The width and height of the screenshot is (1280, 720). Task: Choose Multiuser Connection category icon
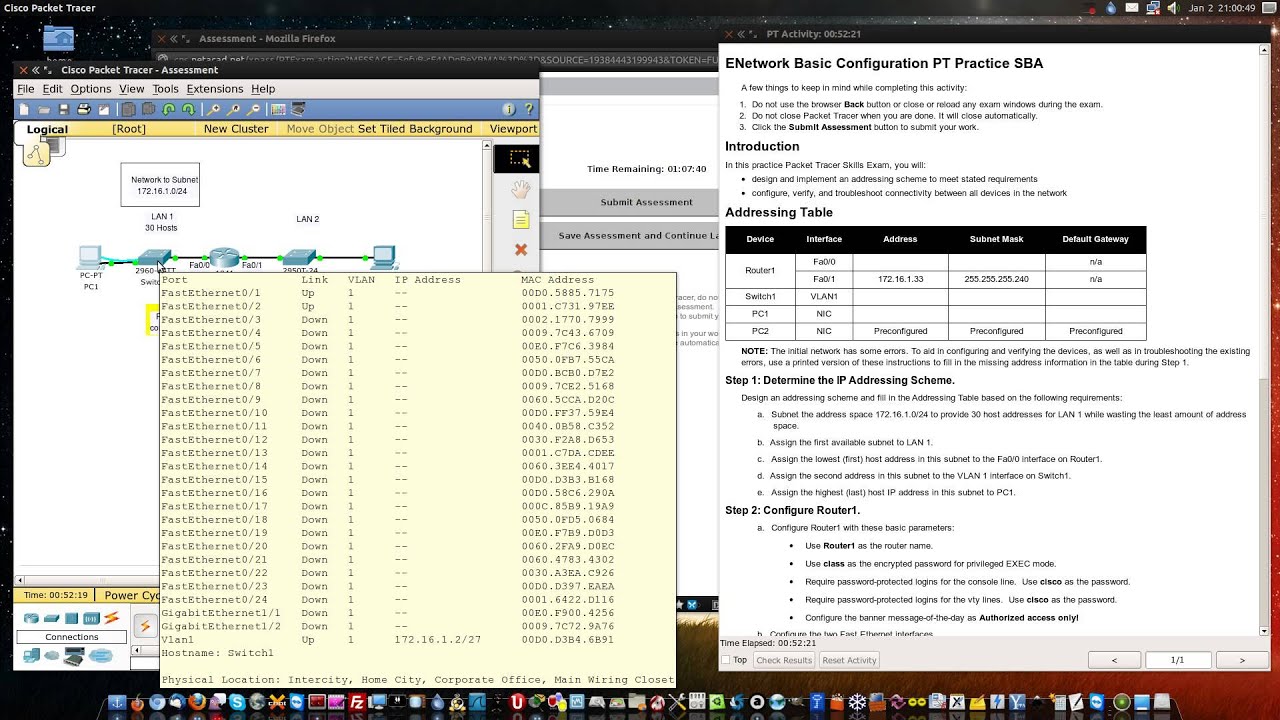100,655
